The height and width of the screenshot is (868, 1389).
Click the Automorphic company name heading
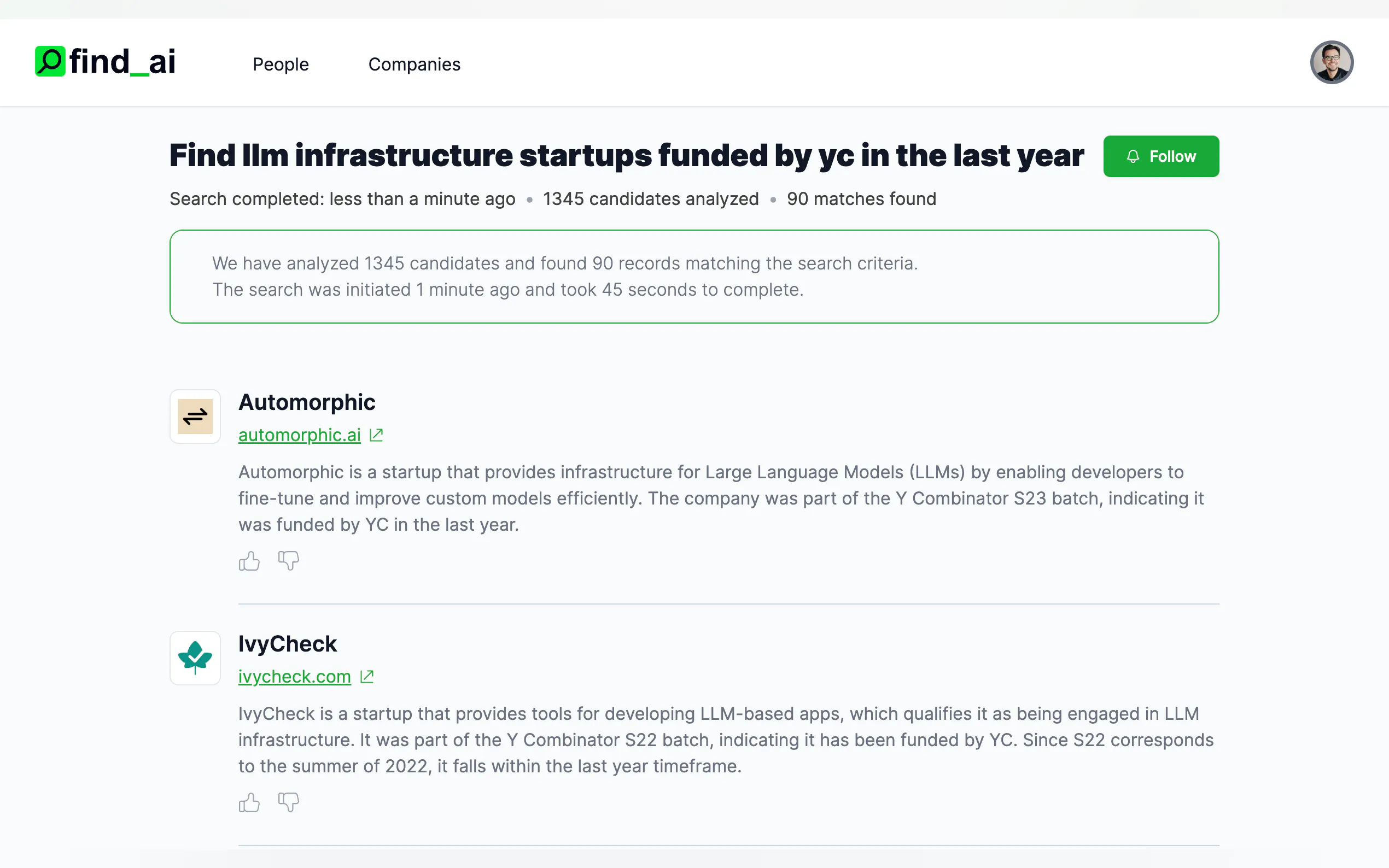pos(307,402)
